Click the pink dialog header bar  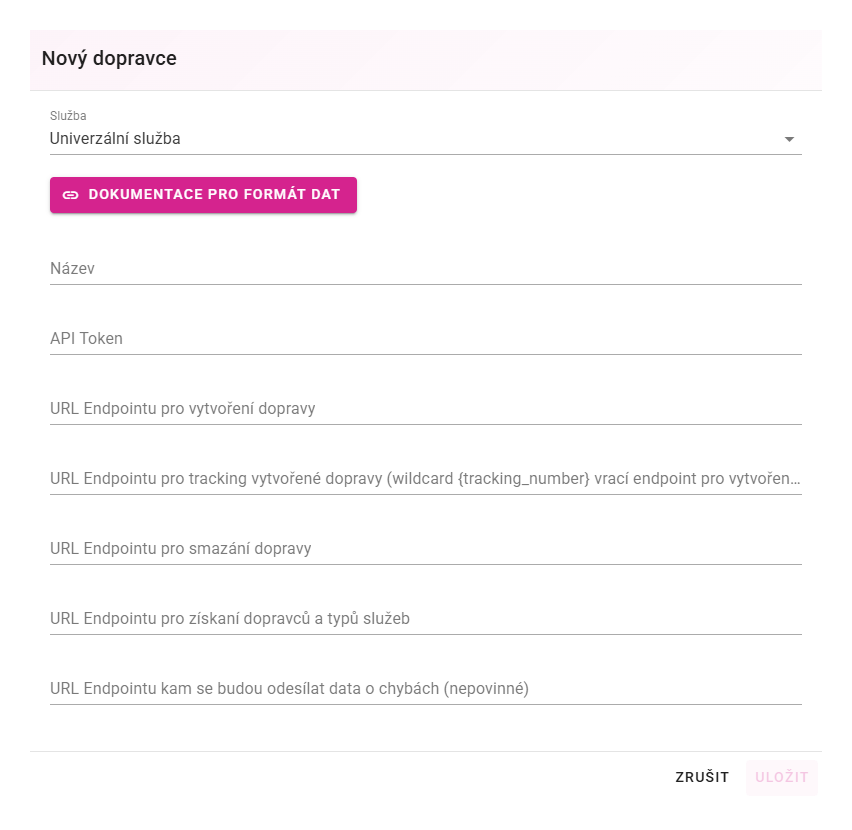pyautogui.click(x=425, y=60)
